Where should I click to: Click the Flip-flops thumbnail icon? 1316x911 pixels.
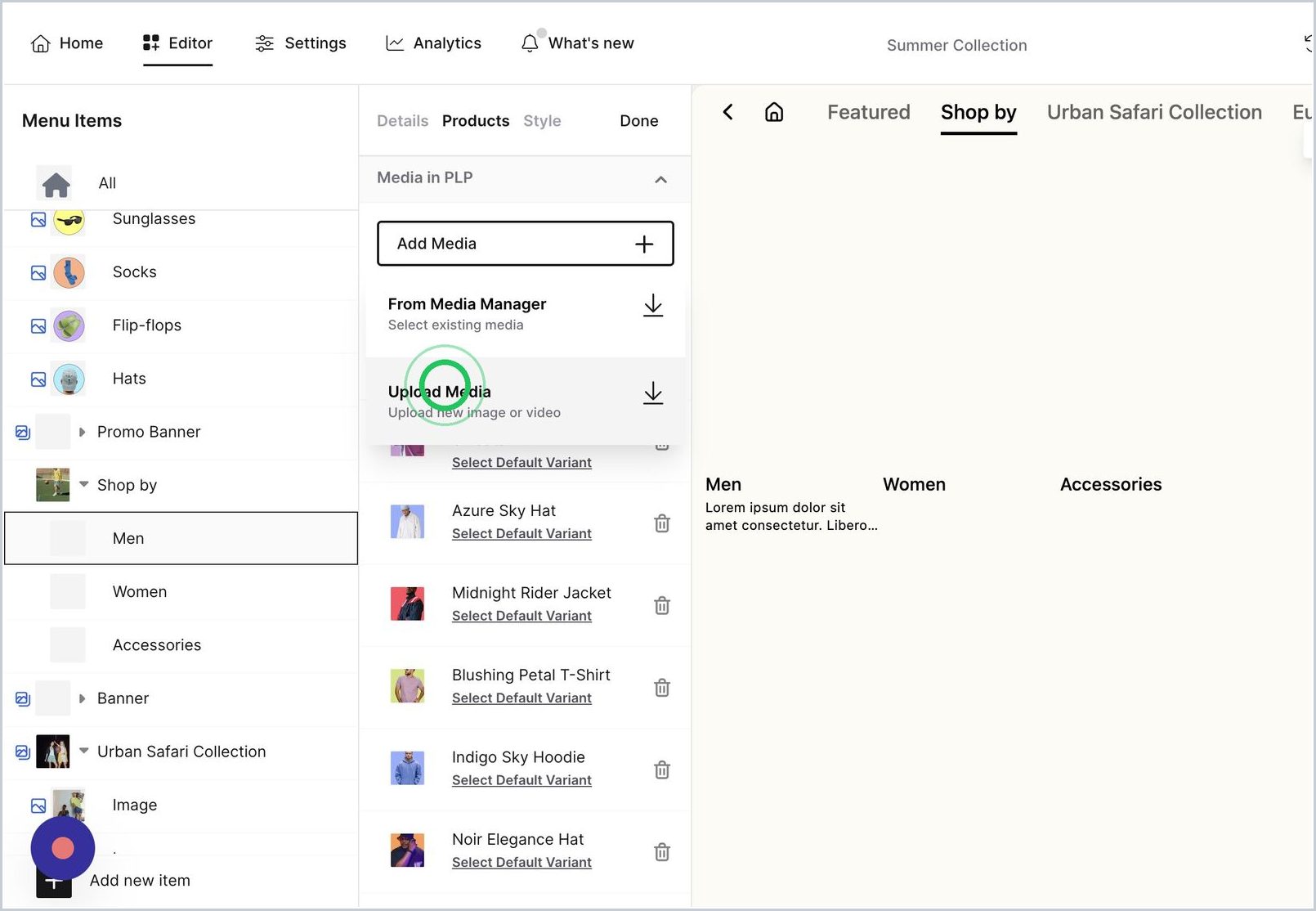coord(69,325)
